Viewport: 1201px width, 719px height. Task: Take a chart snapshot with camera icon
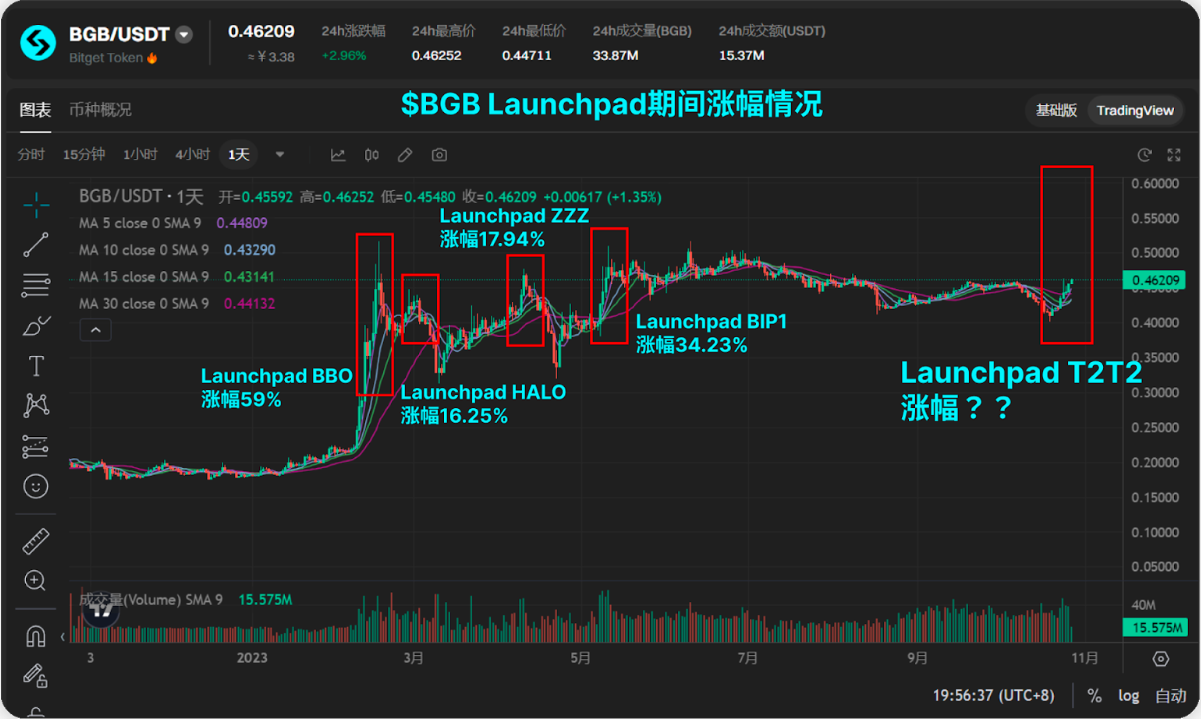coord(439,155)
